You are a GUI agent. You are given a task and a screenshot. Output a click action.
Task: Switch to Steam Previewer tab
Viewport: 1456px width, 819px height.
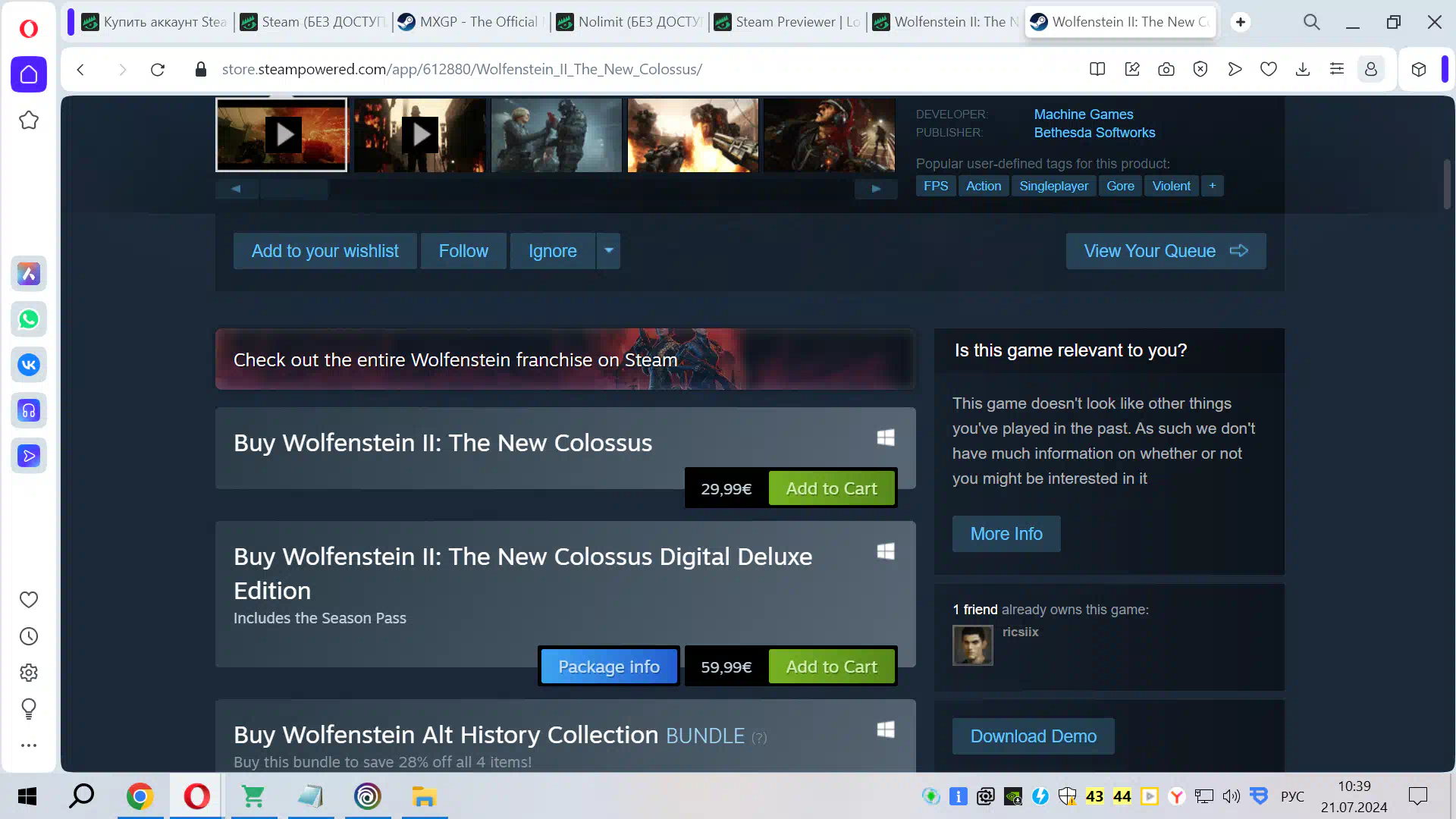click(x=788, y=22)
